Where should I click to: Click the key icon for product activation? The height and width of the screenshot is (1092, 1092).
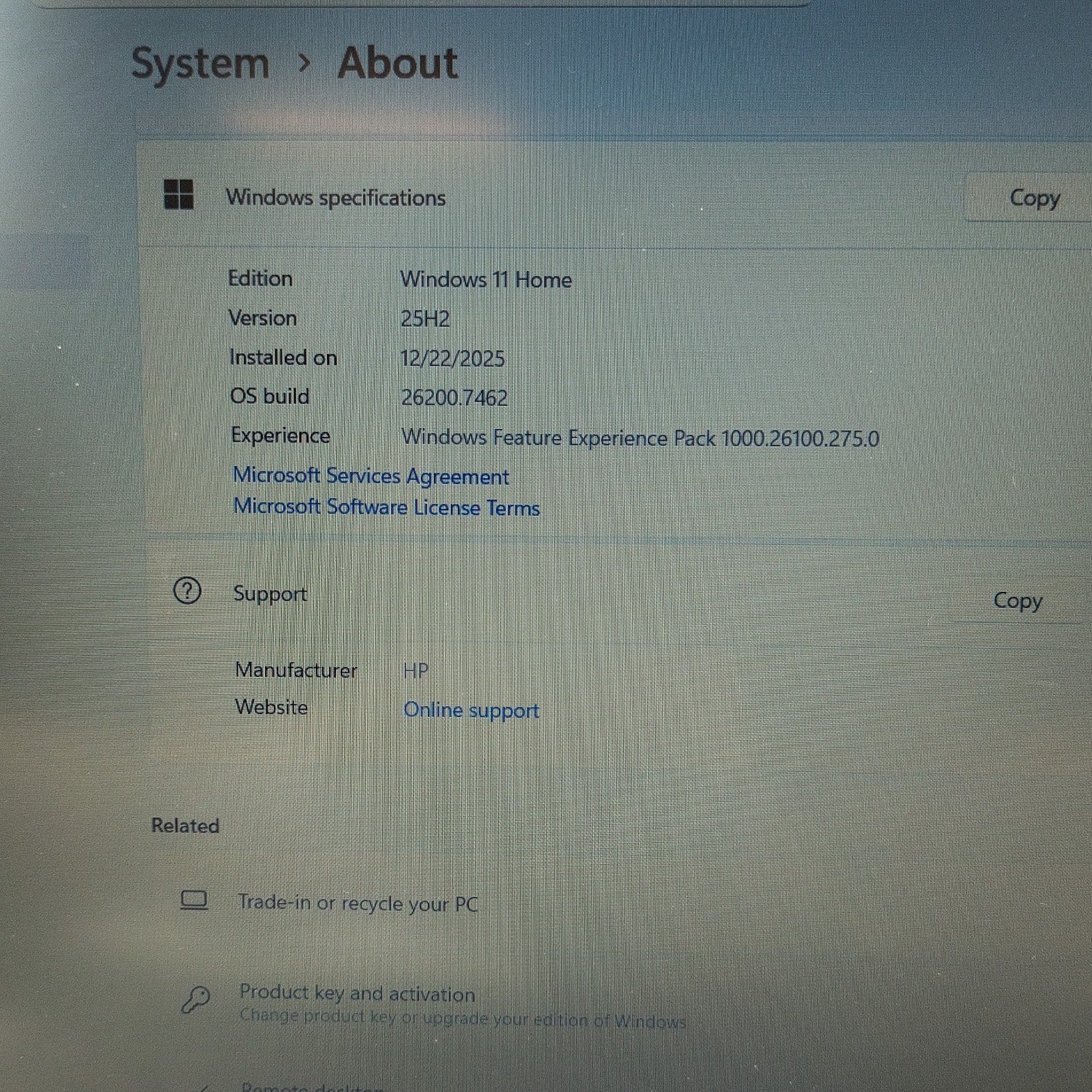coord(195,1000)
